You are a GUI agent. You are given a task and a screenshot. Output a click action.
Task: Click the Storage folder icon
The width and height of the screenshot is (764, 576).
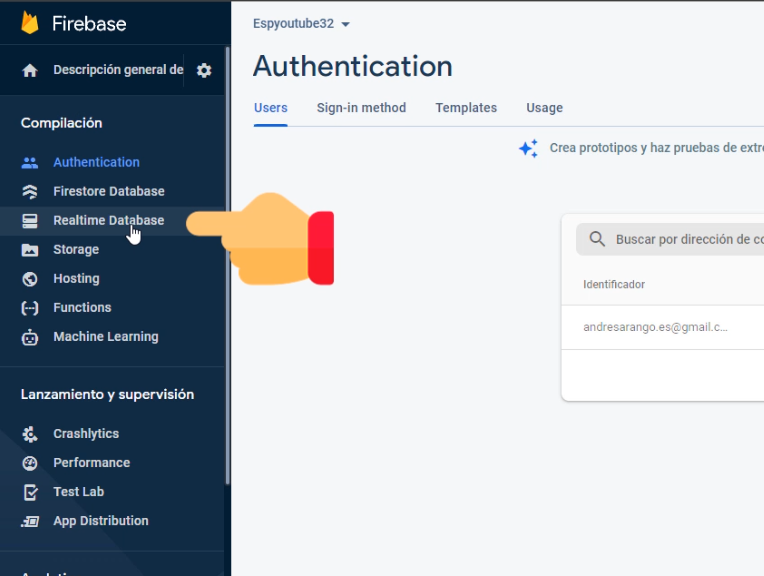click(30, 250)
